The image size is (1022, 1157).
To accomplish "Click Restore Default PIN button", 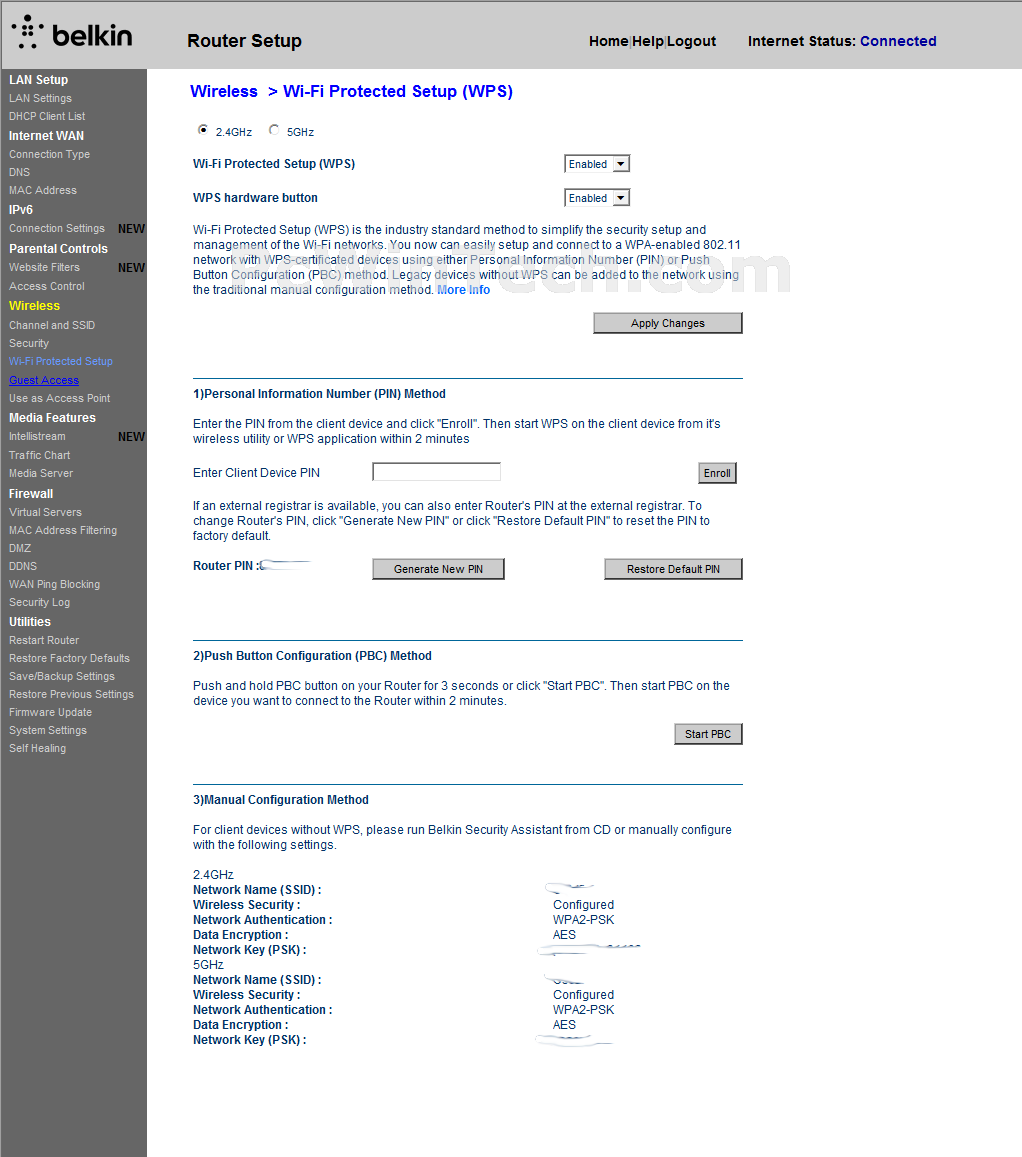I will click(673, 569).
